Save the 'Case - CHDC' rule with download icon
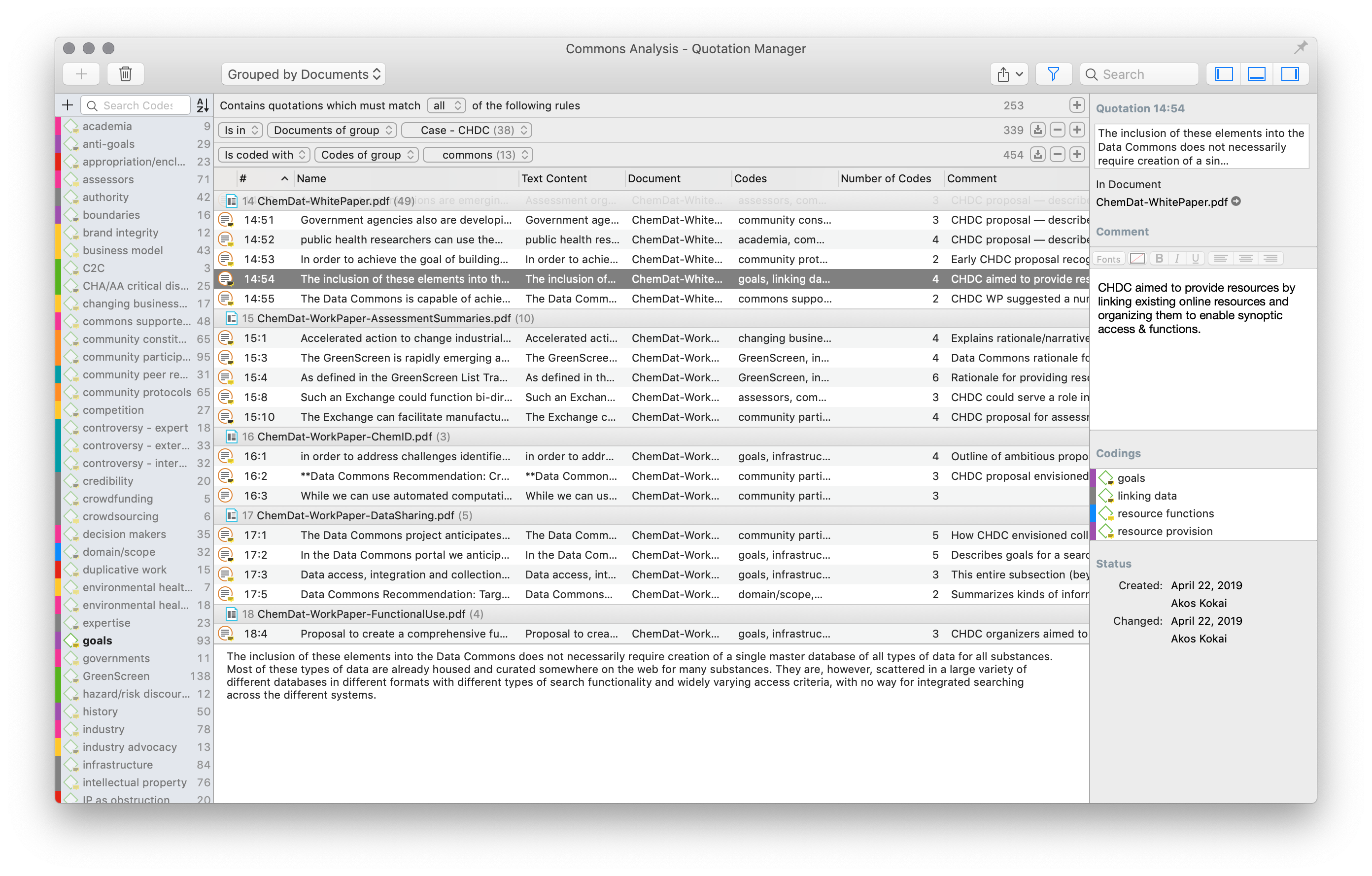This screenshot has width=1372, height=876. [x=1038, y=130]
